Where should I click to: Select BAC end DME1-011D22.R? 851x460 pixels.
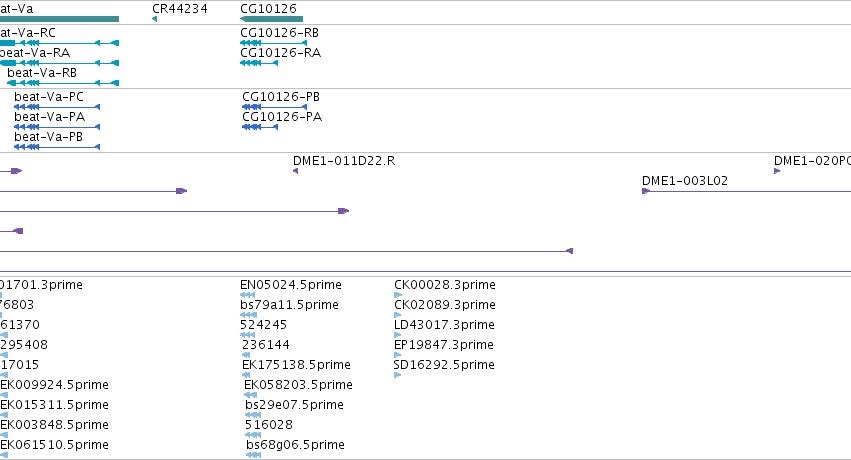pos(344,161)
